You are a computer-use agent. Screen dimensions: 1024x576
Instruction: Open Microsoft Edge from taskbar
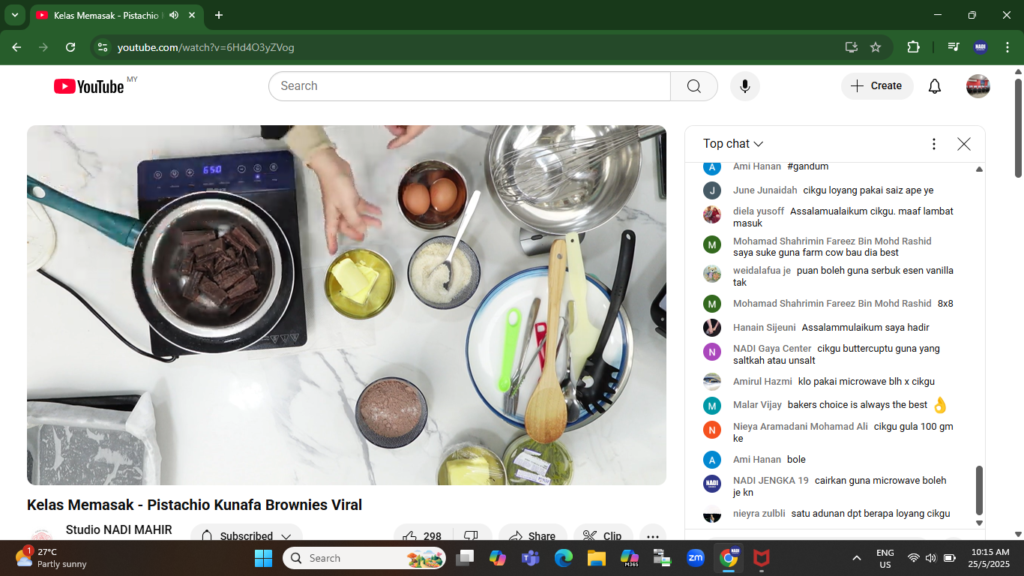point(564,558)
